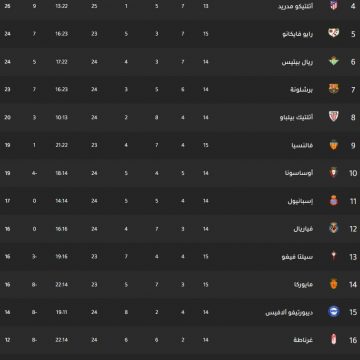Open the برشلونة team name link

(x=302, y=89)
